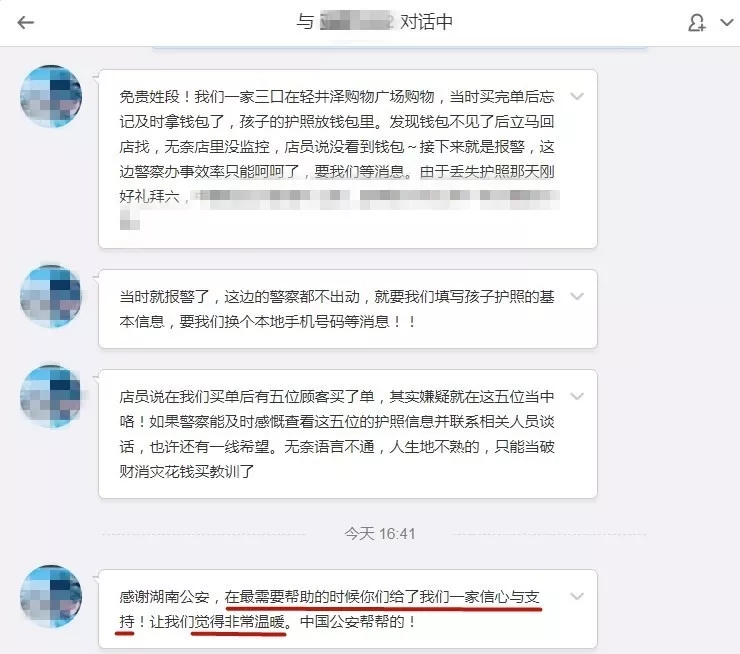The height and width of the screenshot is (654, 740).
Task: Click the blurred contact name in header
Action: click(x=356, y=22)
